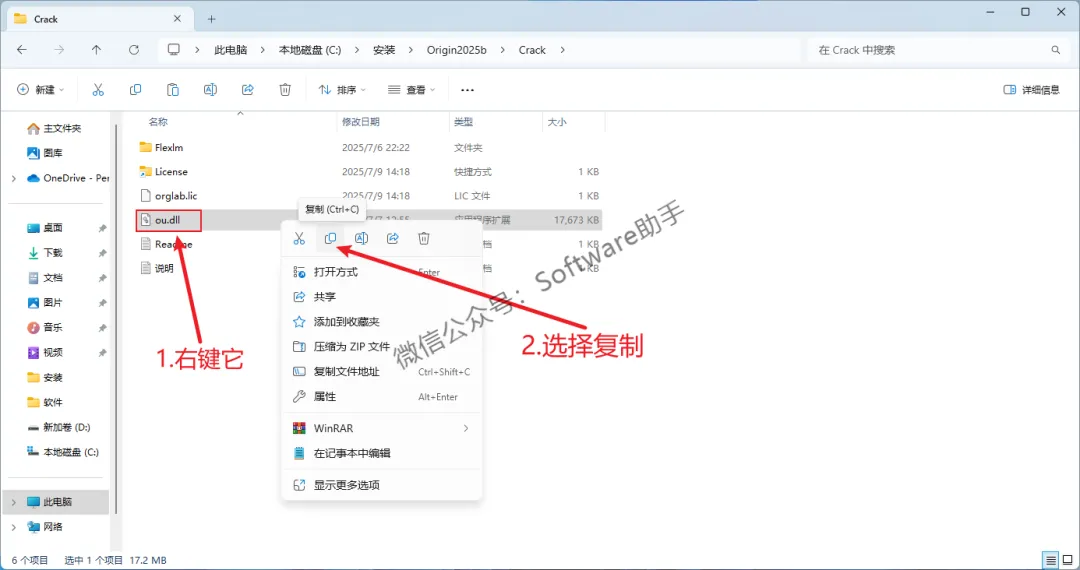Sort by the 名称 column header
The image size is (1080, 570).
[158, 122]
